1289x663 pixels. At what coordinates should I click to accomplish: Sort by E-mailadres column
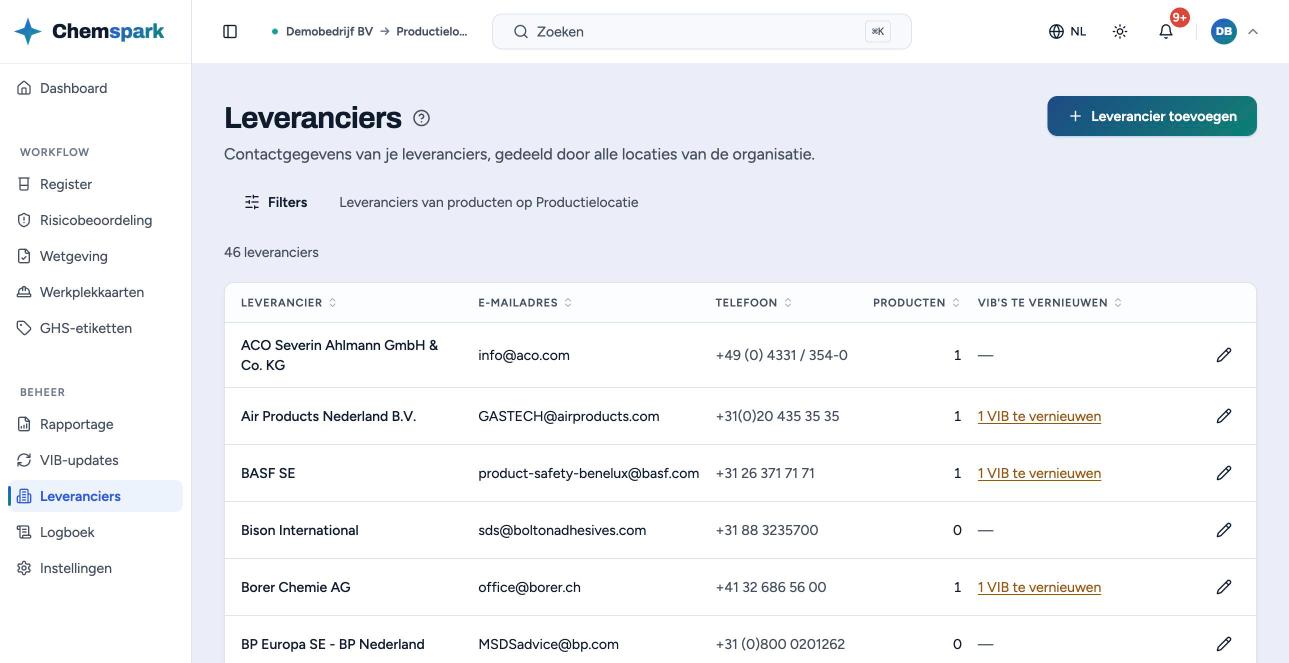click(x=525, y=303)
